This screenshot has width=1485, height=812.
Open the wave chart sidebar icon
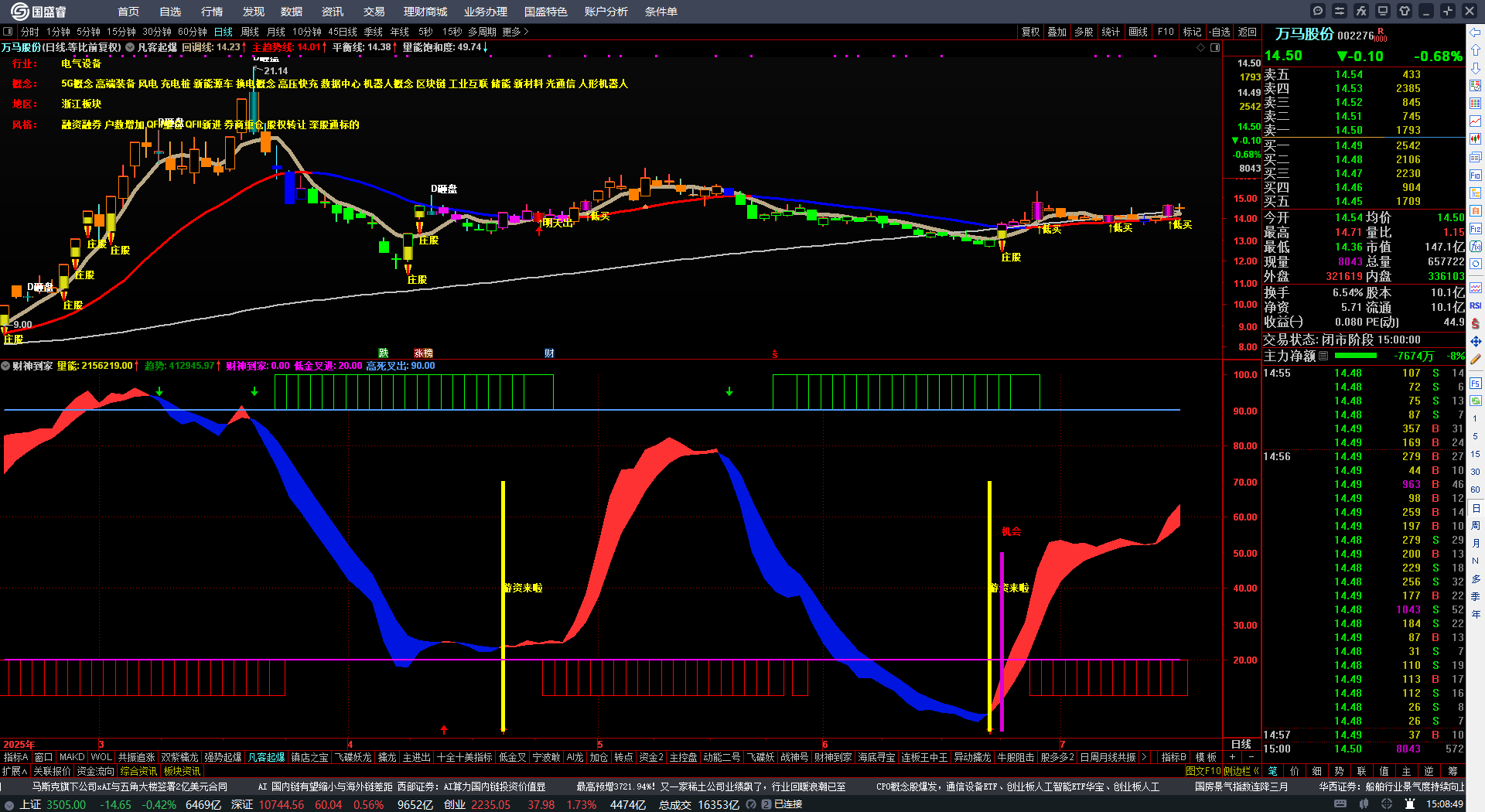1476,288
